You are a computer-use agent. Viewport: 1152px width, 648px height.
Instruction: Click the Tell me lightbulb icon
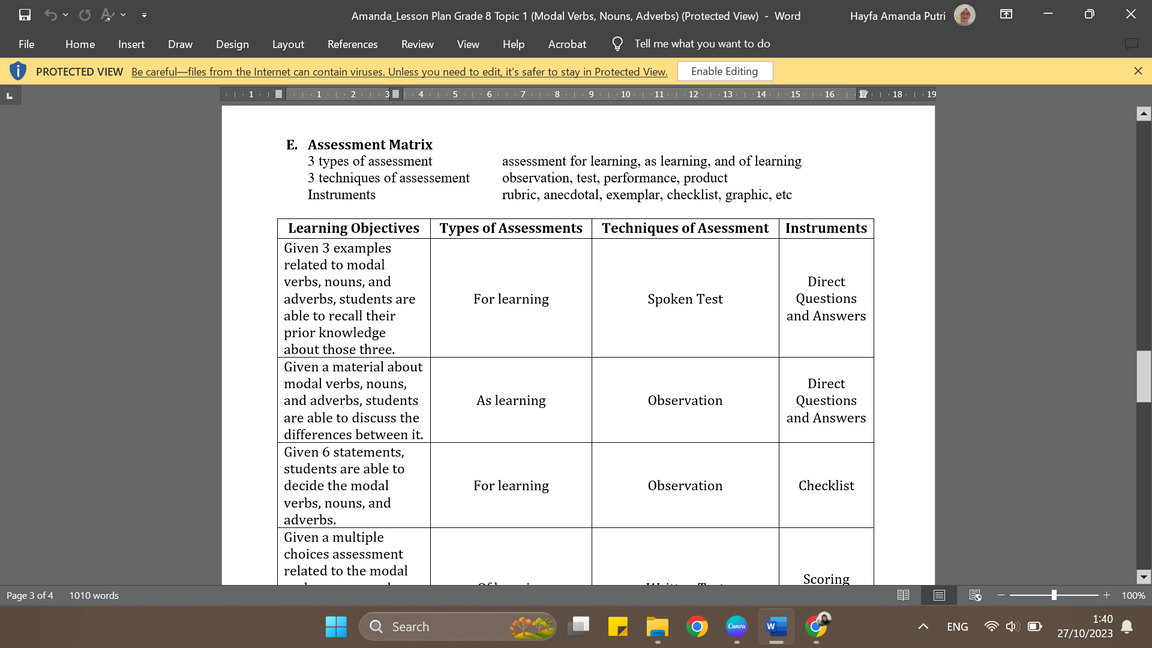click(617, 44)
